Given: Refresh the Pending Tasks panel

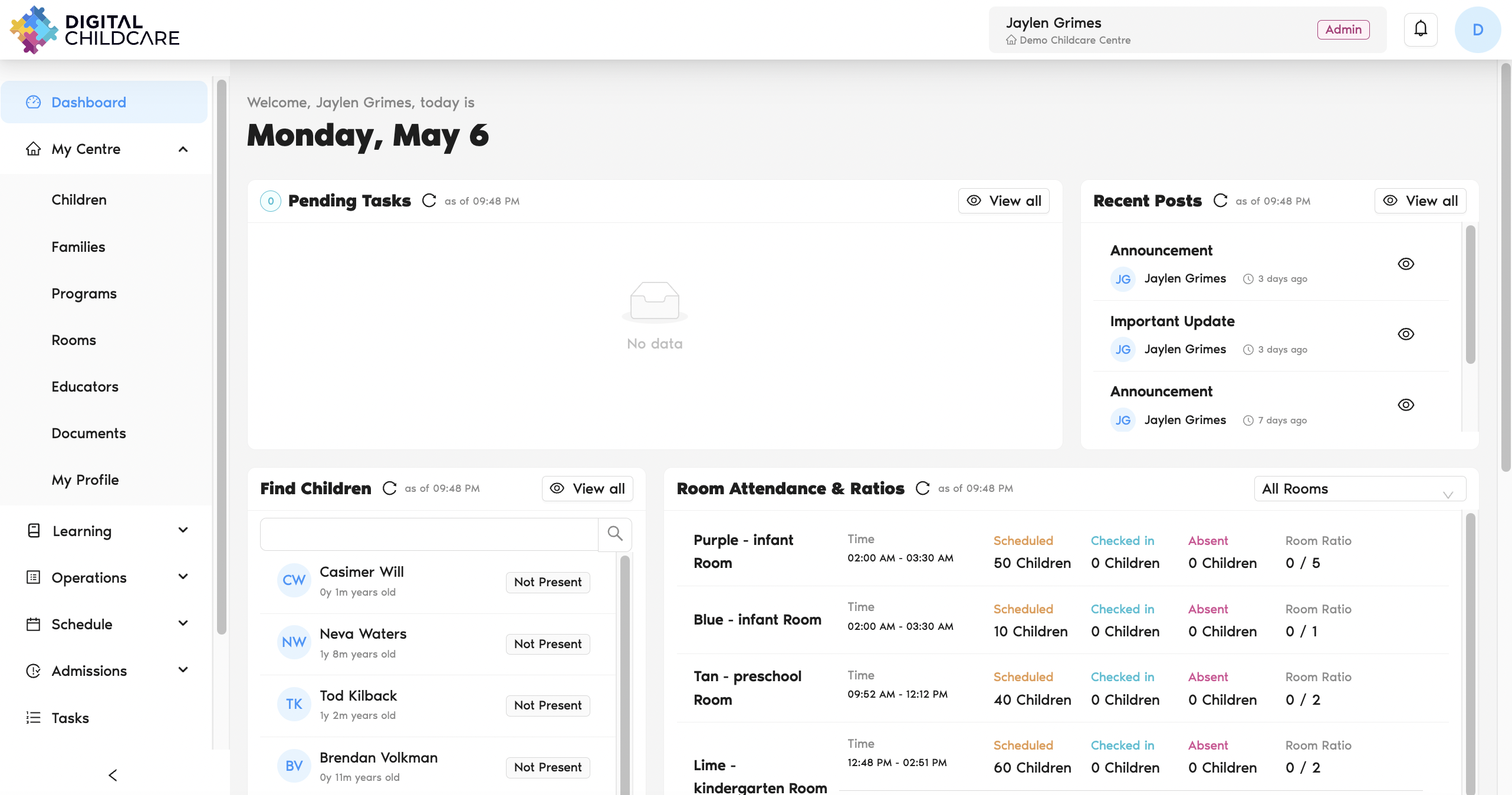Looking at the screenshot, I should pyautogui.click(x=429, y=201).
